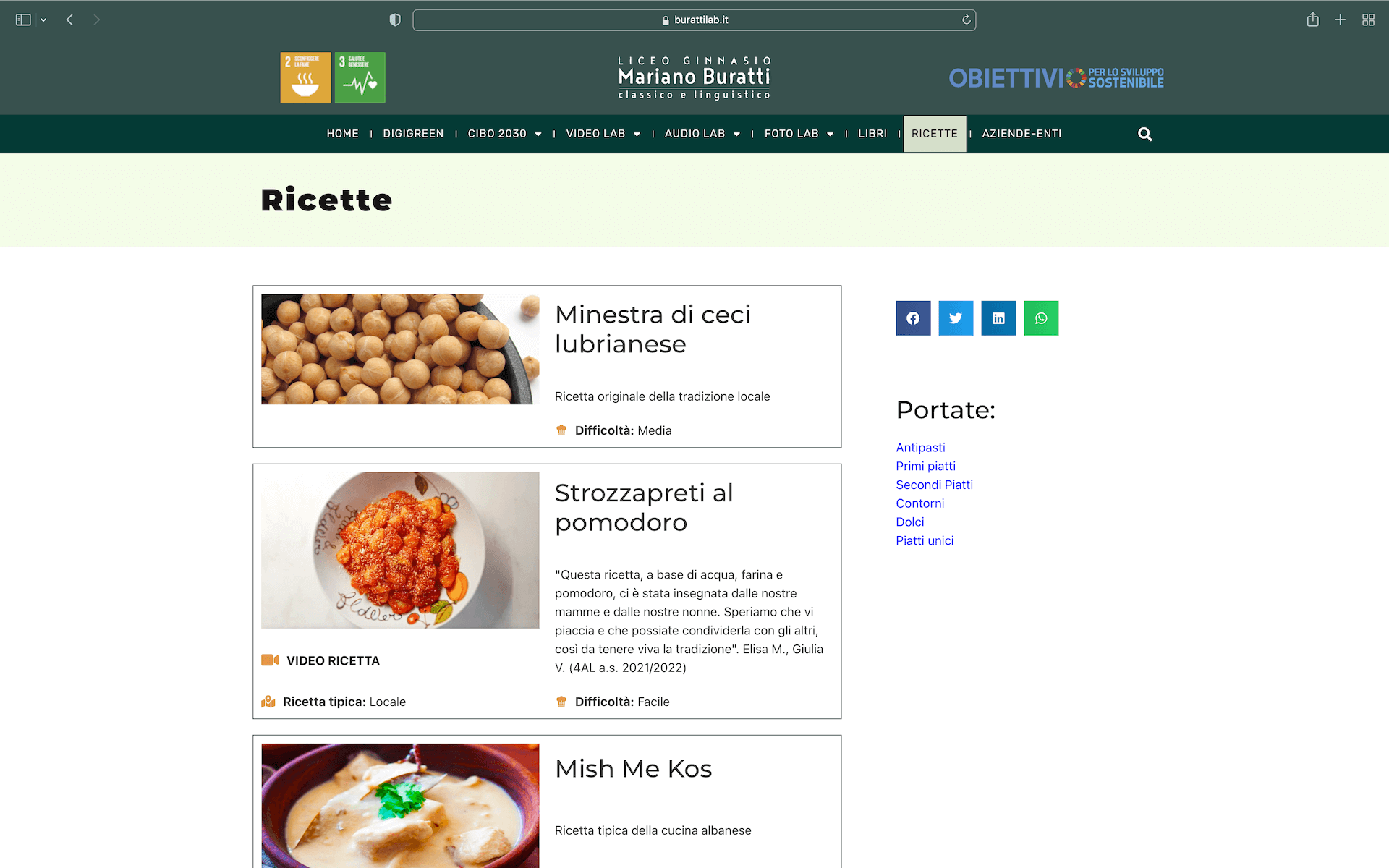Toggle the Safari sidebar
Viewport: 1389px width, 868px height.
point(23,20)
